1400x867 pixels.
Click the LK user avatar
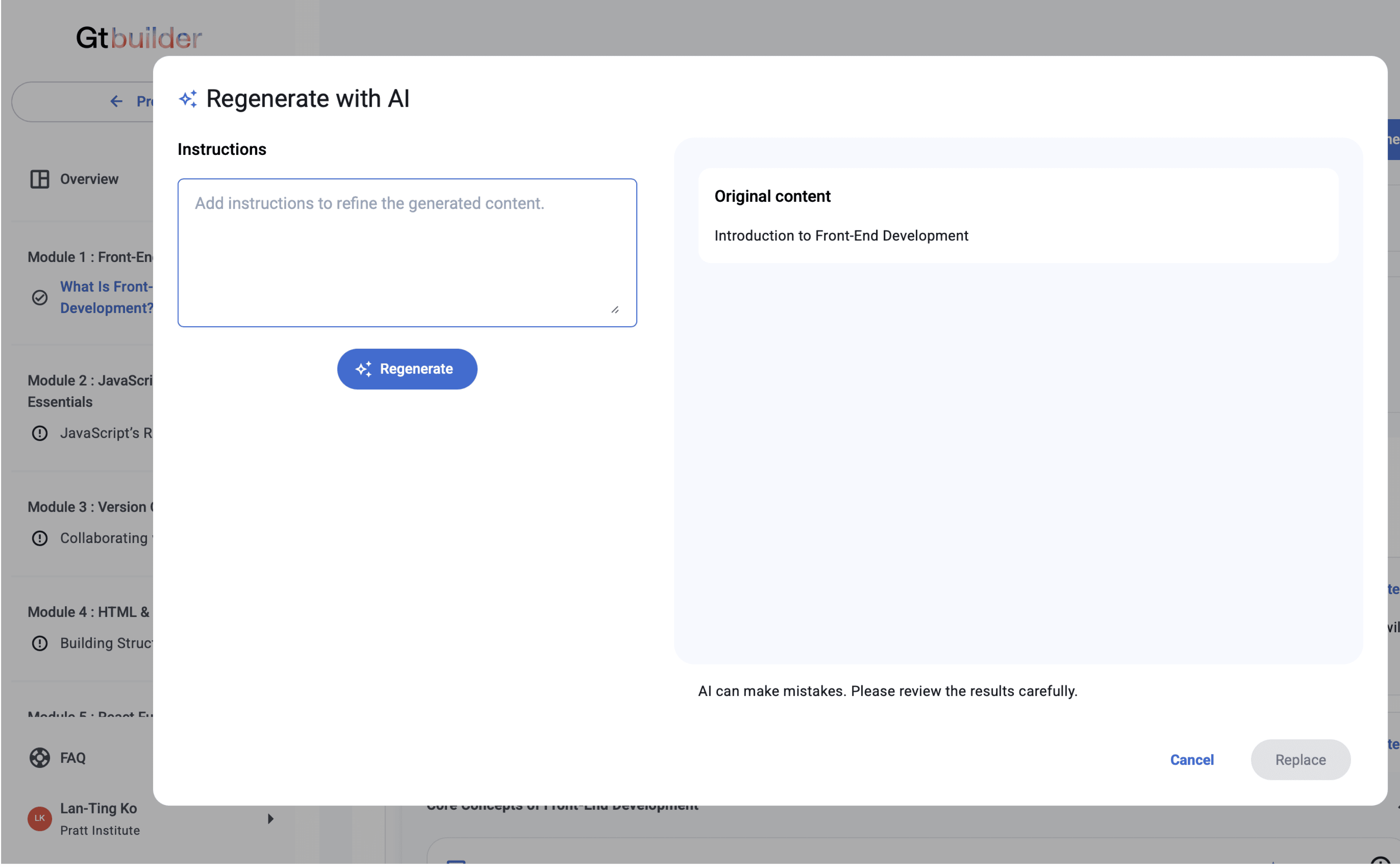tap(40, 818)
